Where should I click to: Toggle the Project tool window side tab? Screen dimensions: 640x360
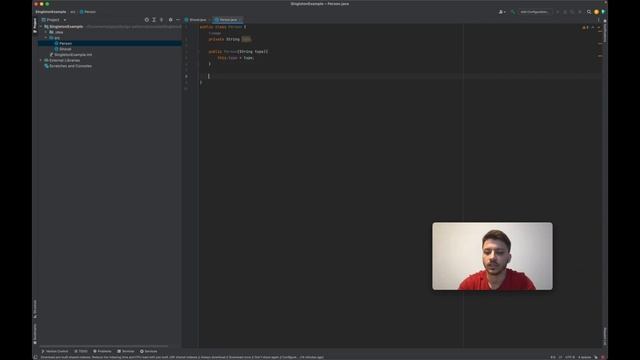coord(35,24)
